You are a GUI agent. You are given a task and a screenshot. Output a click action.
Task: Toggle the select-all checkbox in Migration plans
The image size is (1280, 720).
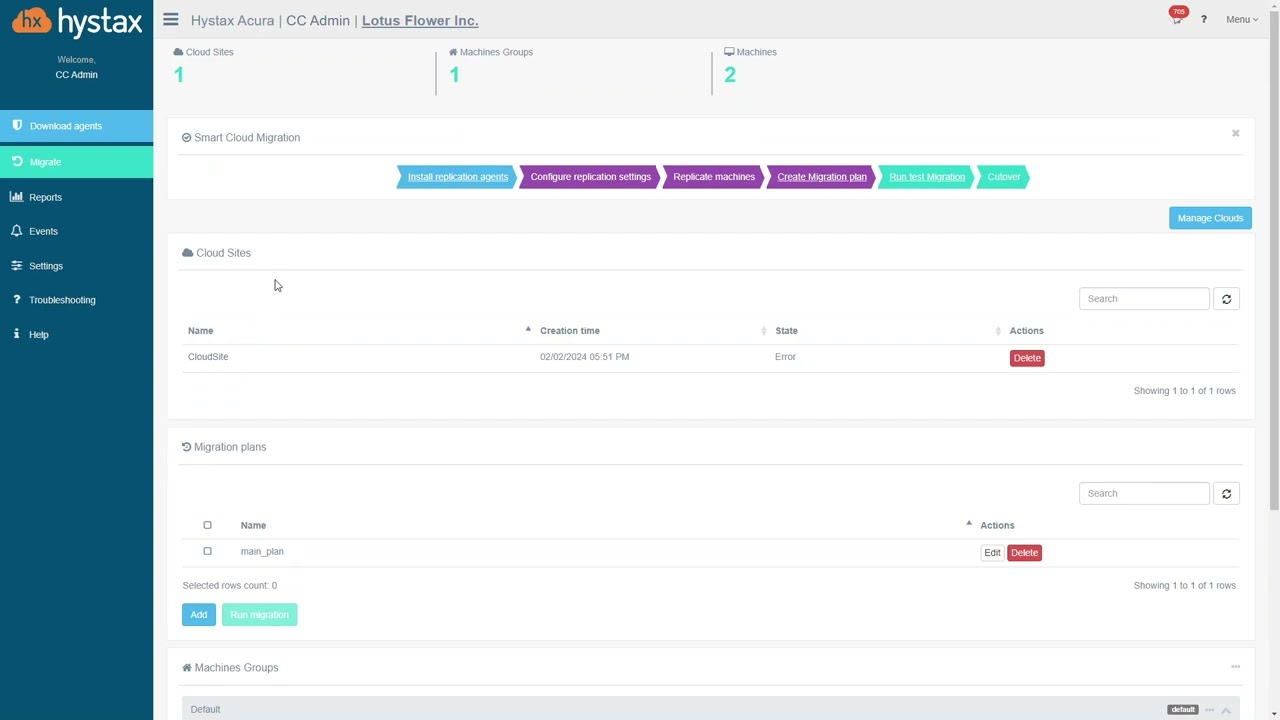207,525
